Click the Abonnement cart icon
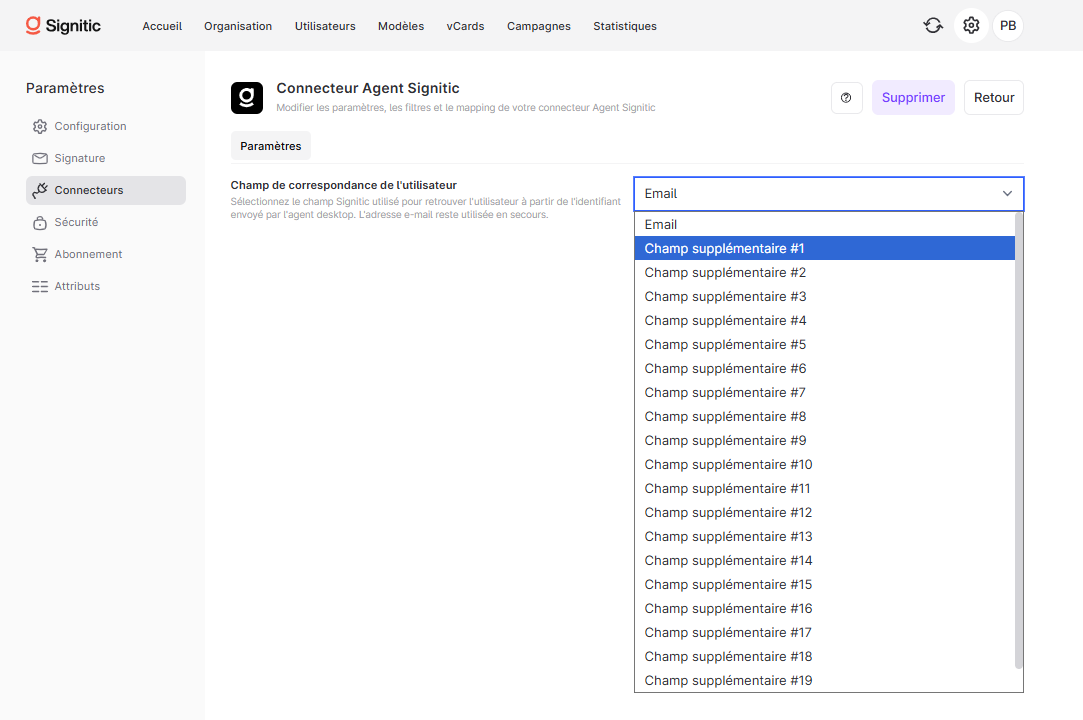Image resolution: width=1083 pixels, height=720 pixels. [x=40, y=254]
